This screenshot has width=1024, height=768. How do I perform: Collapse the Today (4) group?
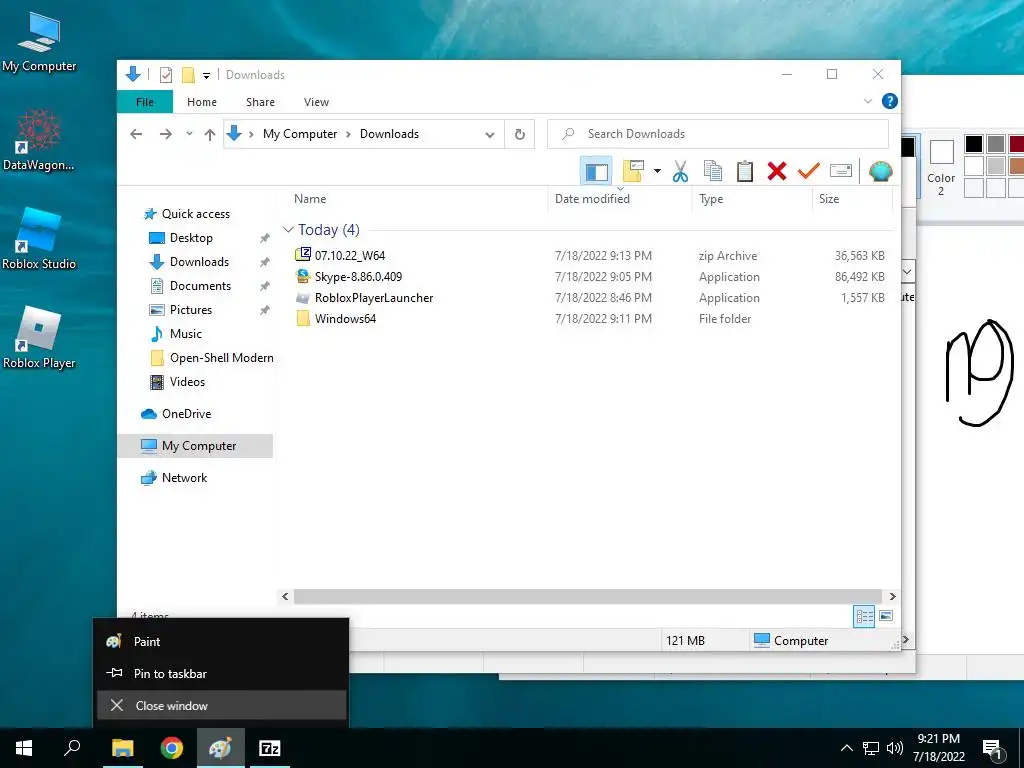(288, 230)
